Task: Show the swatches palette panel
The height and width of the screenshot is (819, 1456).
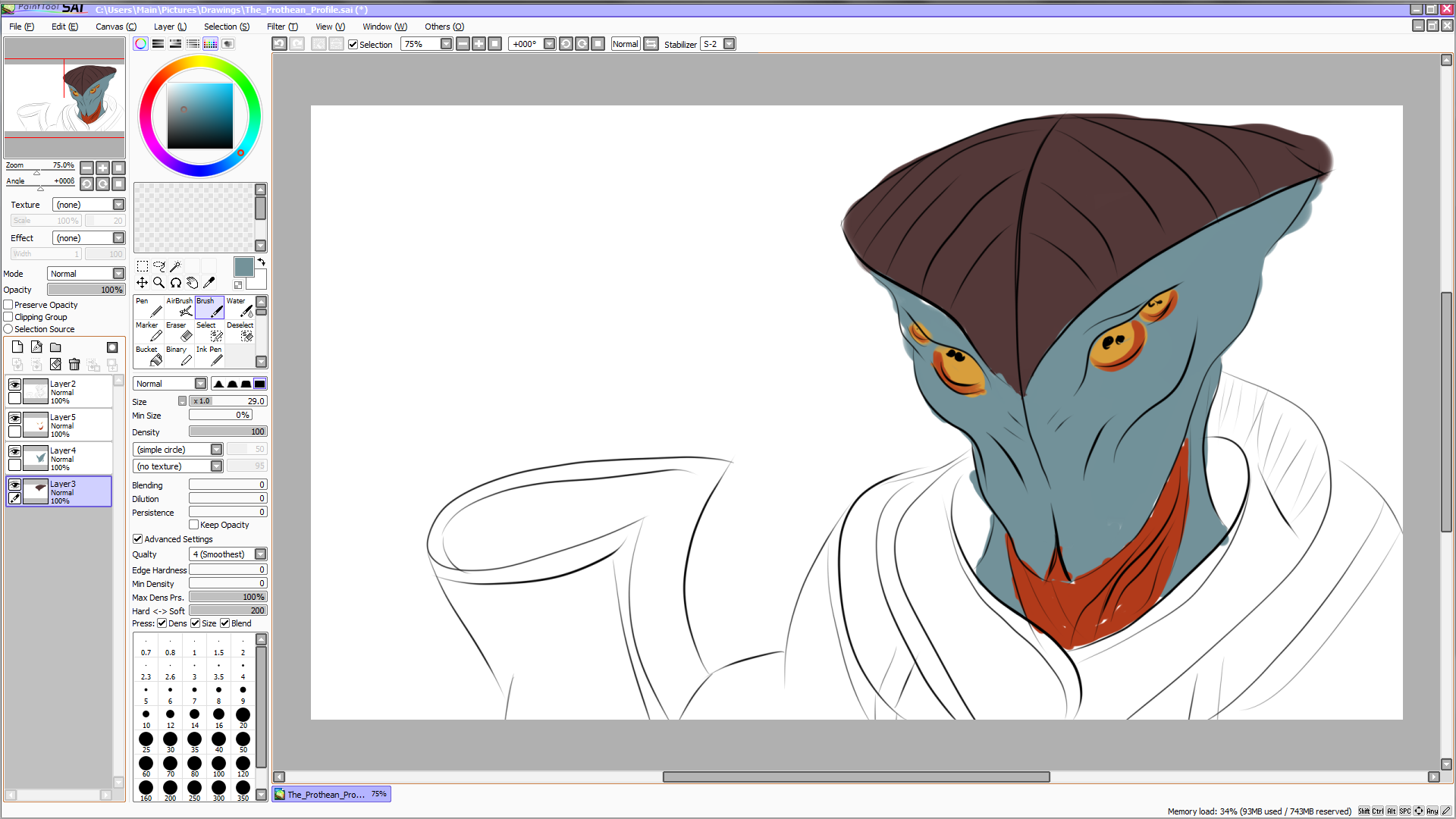Action: (x=210, y=44)
